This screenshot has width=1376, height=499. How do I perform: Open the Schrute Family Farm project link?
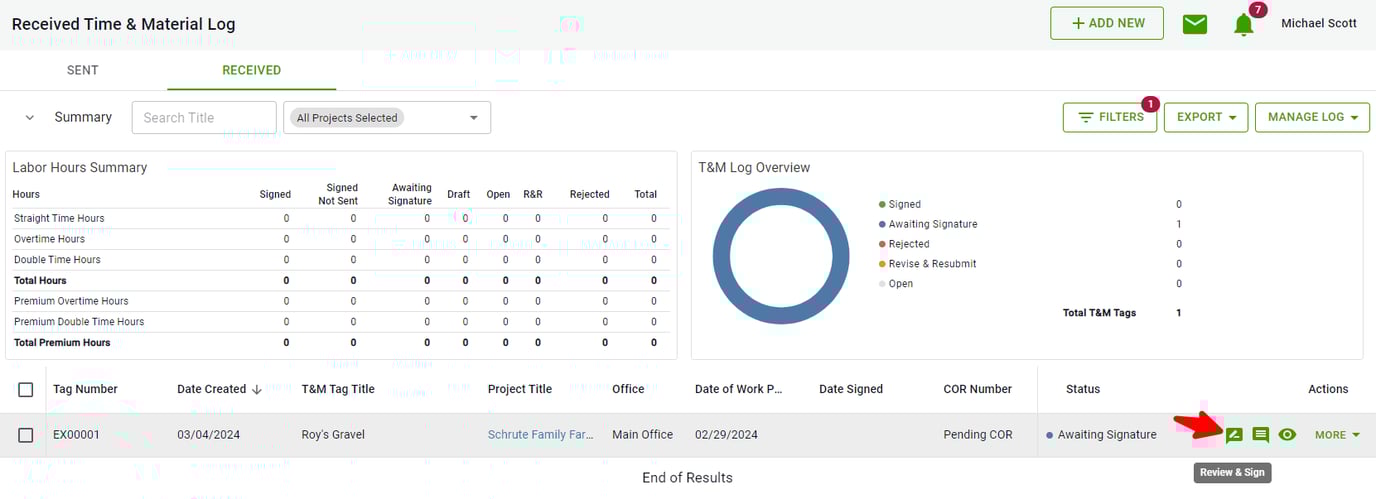click(540, 435)
